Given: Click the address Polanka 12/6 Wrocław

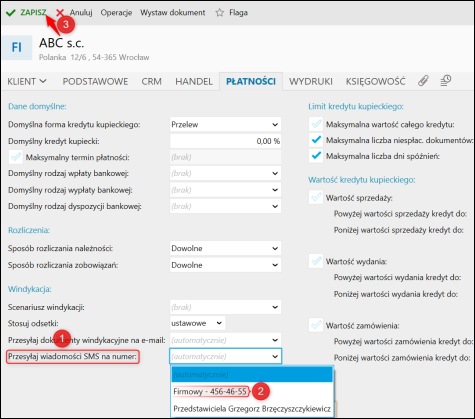Looking at the screenshot, I should click(x=94, y=57).
